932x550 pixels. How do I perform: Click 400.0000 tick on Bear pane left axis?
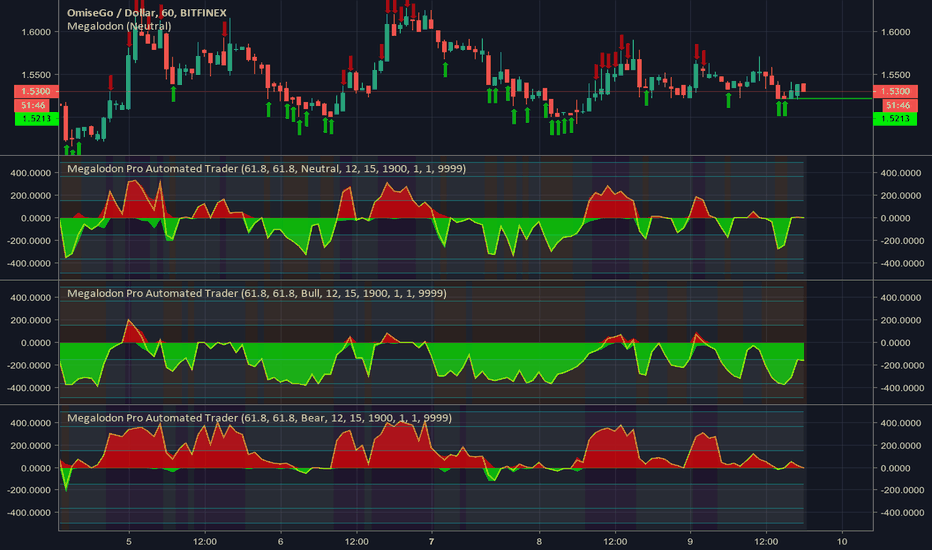(30, 423)
